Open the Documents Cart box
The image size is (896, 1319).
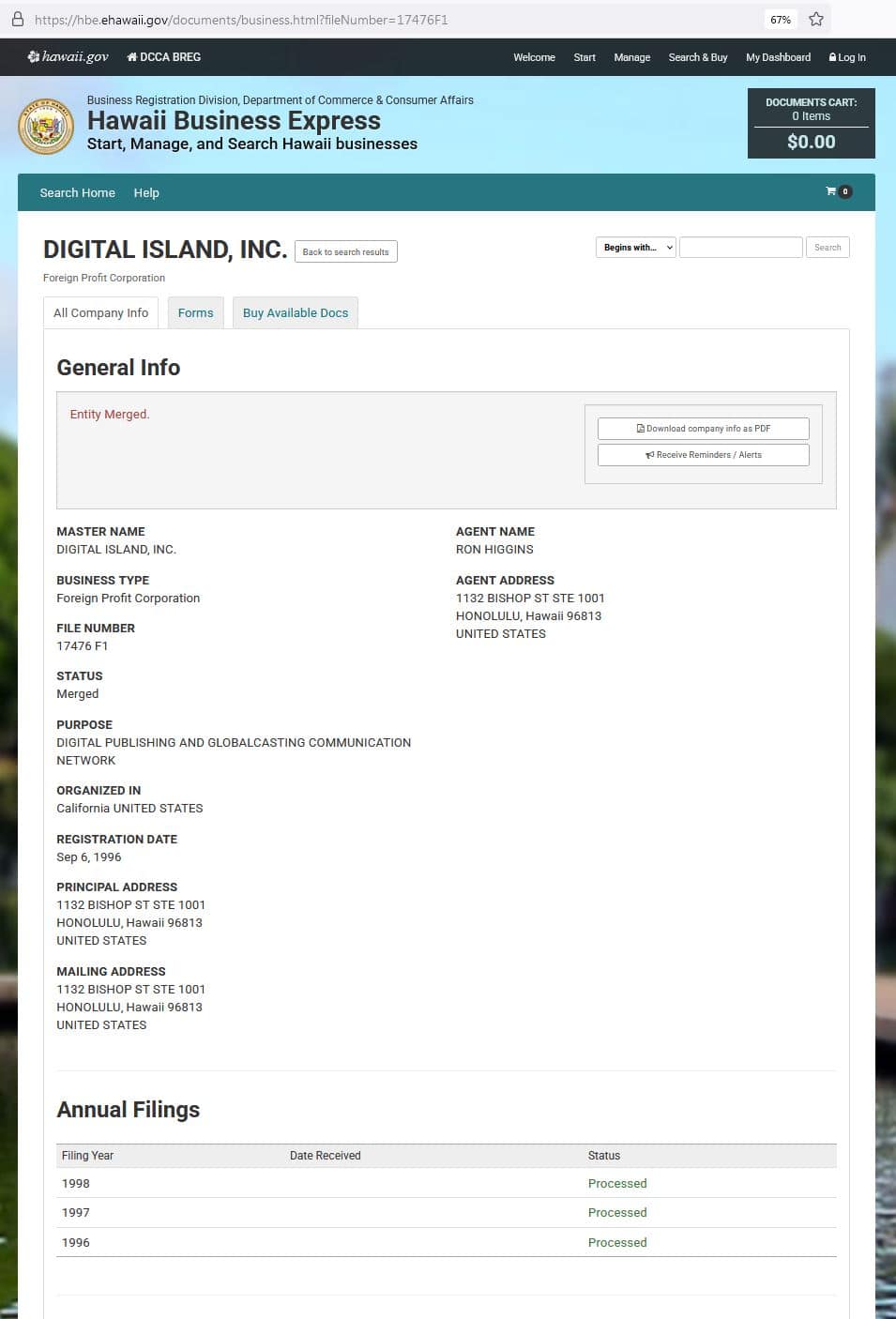(x=811, y=123)
